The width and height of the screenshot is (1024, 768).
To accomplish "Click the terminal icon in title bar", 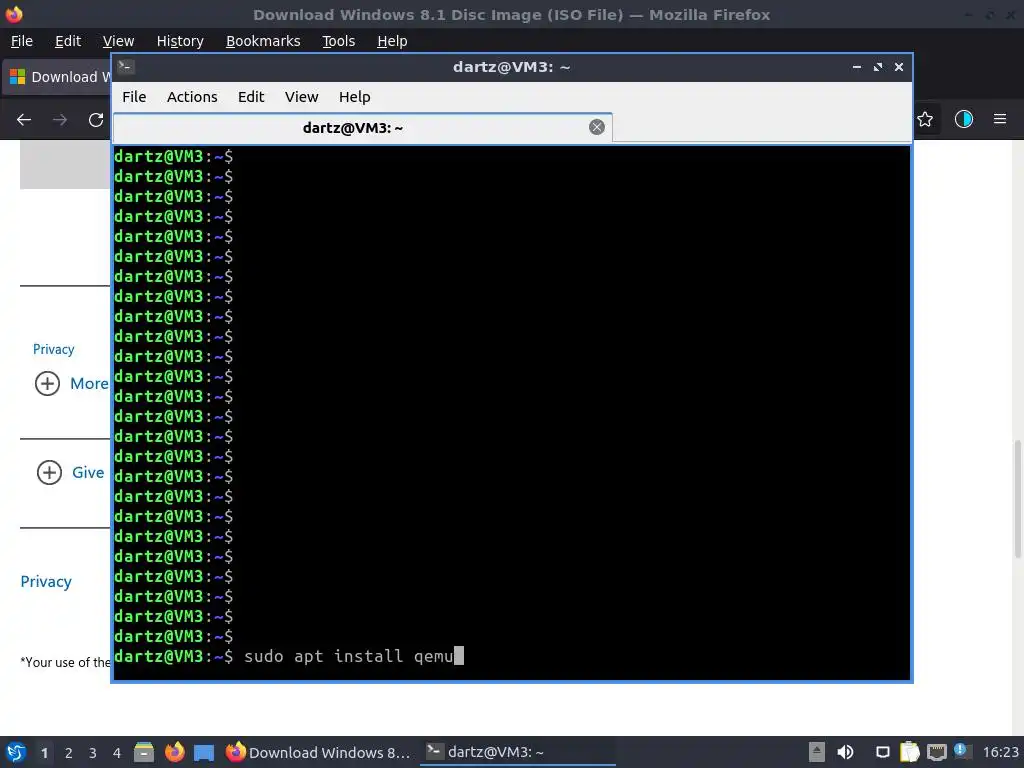I will (x=126, y=66).
